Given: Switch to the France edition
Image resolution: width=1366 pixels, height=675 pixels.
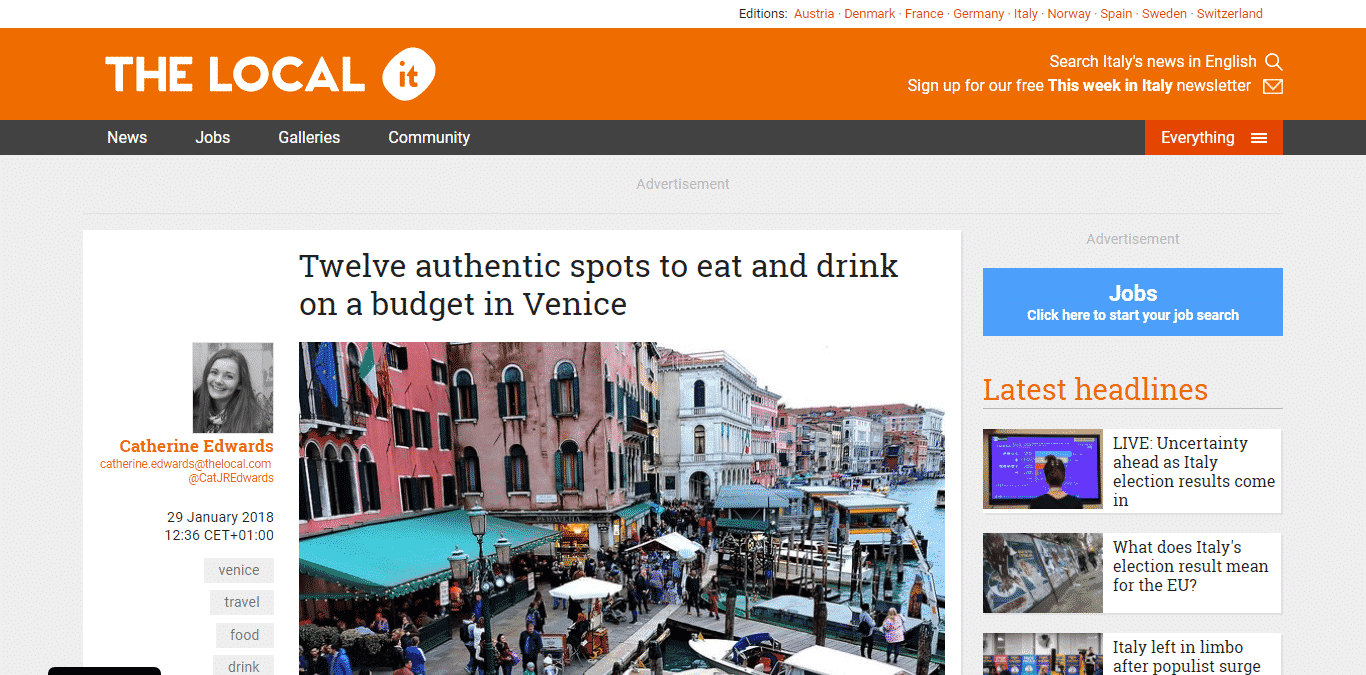Looking at the screenshot, I should click(x=924, y=14).
